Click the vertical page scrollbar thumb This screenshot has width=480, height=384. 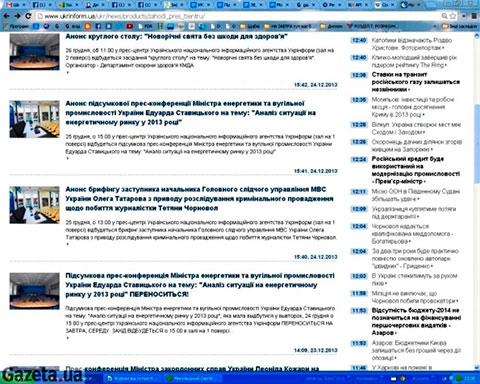pyautogui.click(x=477, y=143)
